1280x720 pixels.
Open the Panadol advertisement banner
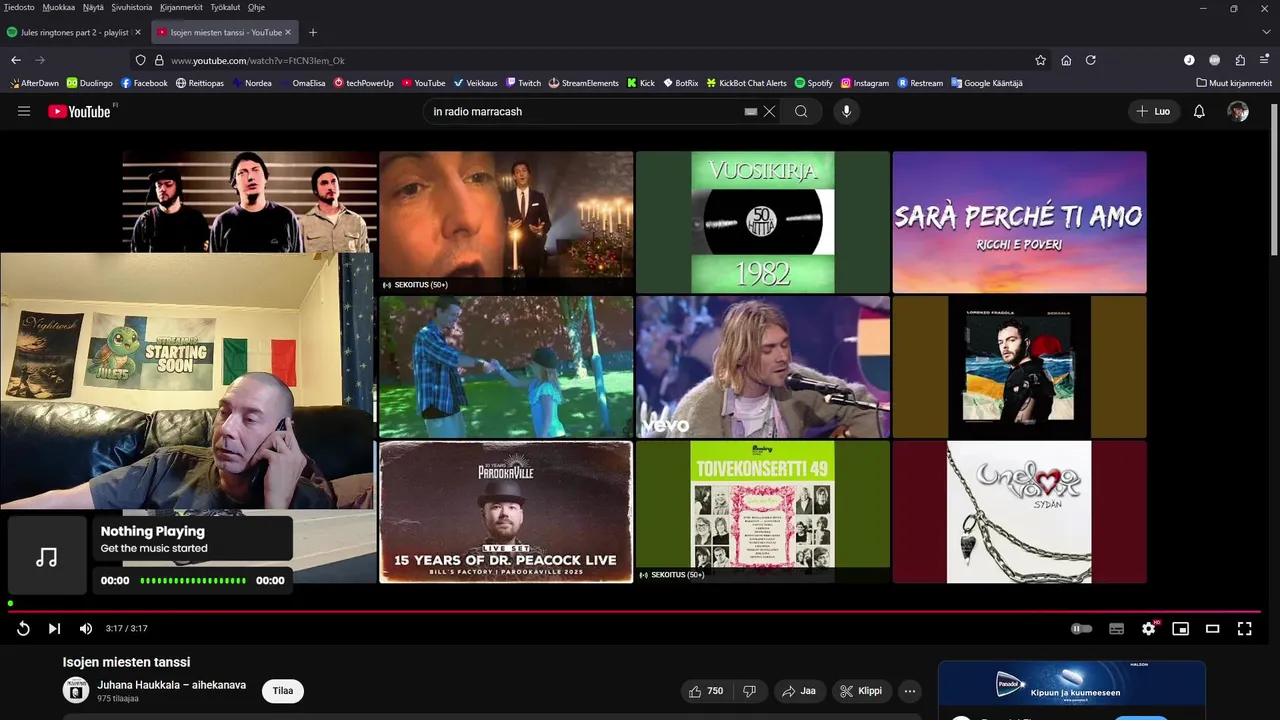1071,684
